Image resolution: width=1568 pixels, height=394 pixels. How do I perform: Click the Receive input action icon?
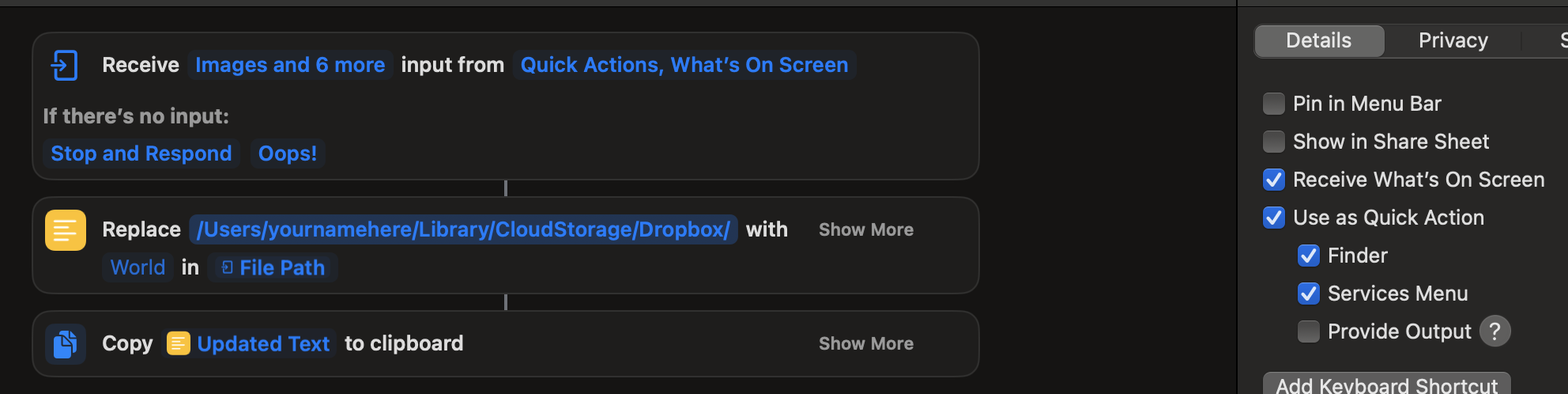(64, 65)
